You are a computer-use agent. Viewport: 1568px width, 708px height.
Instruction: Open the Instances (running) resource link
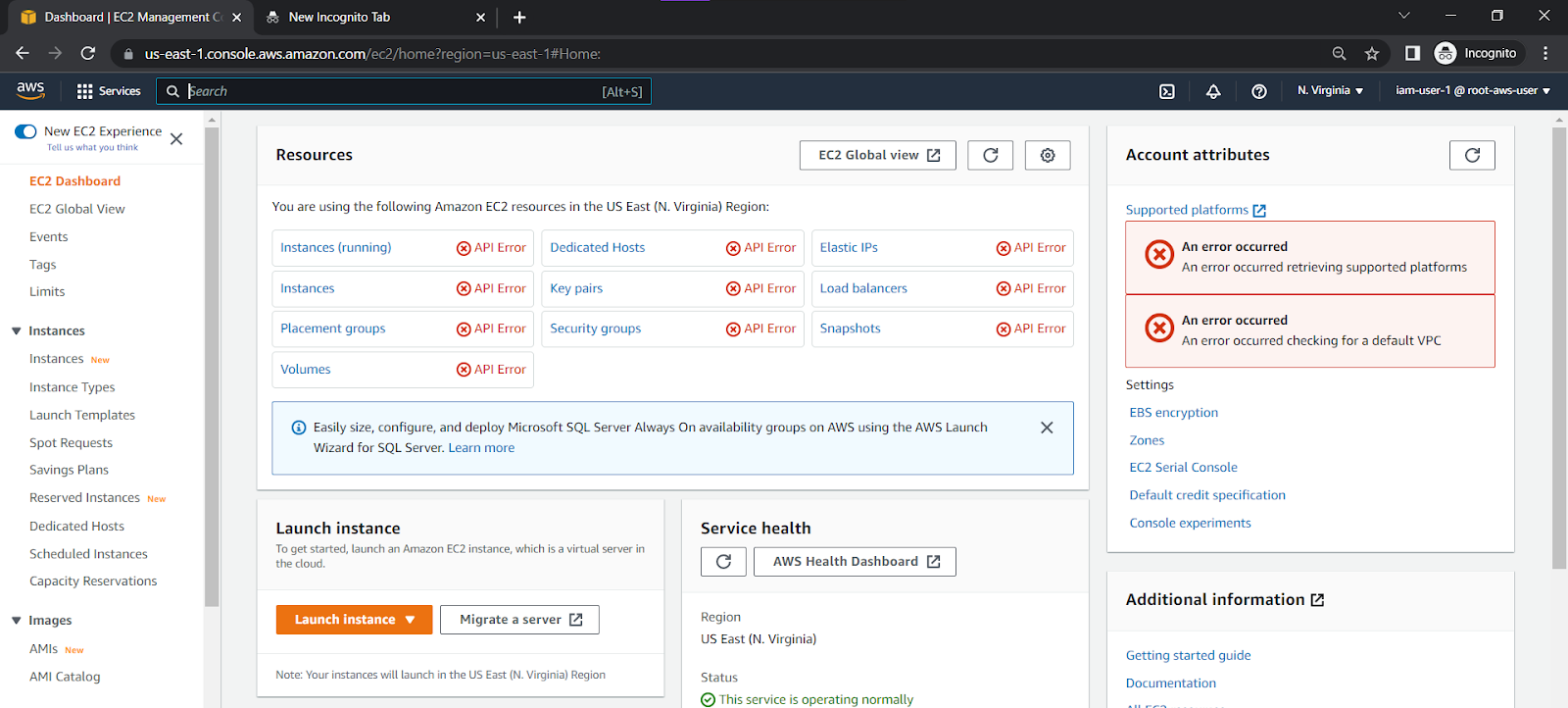coord(336,247)
